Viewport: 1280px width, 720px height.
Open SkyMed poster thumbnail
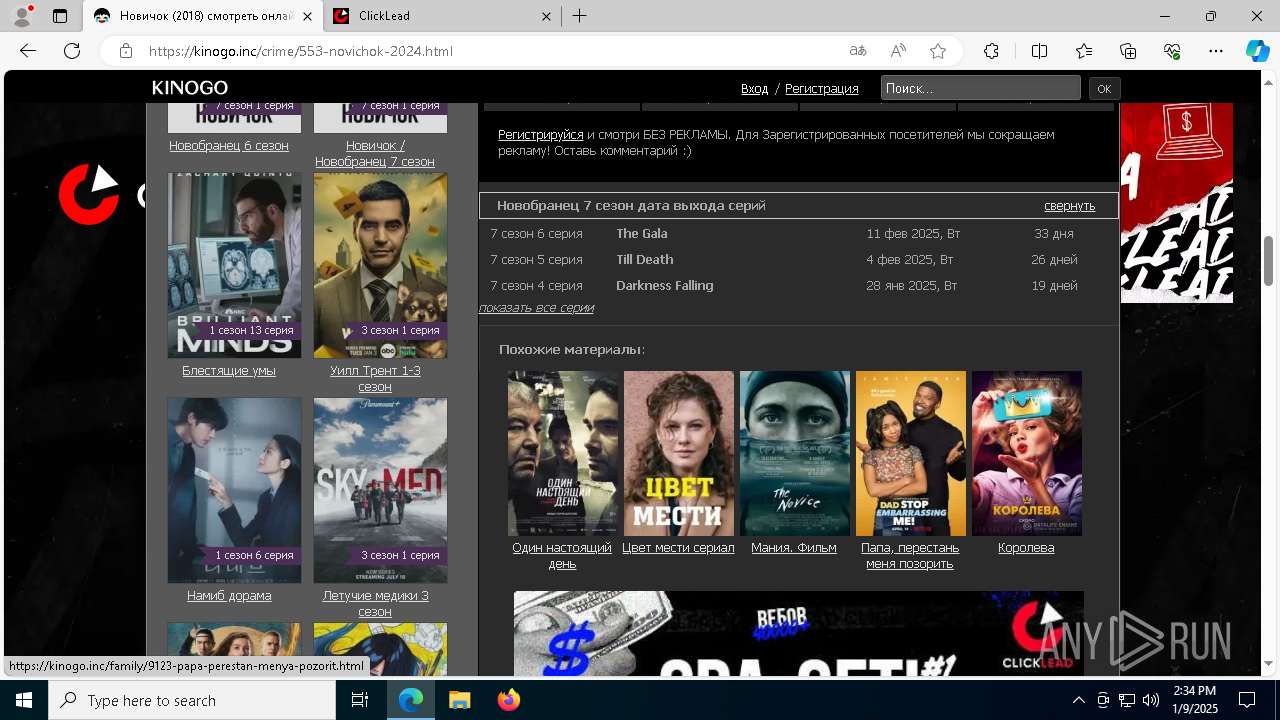(380, 490)
